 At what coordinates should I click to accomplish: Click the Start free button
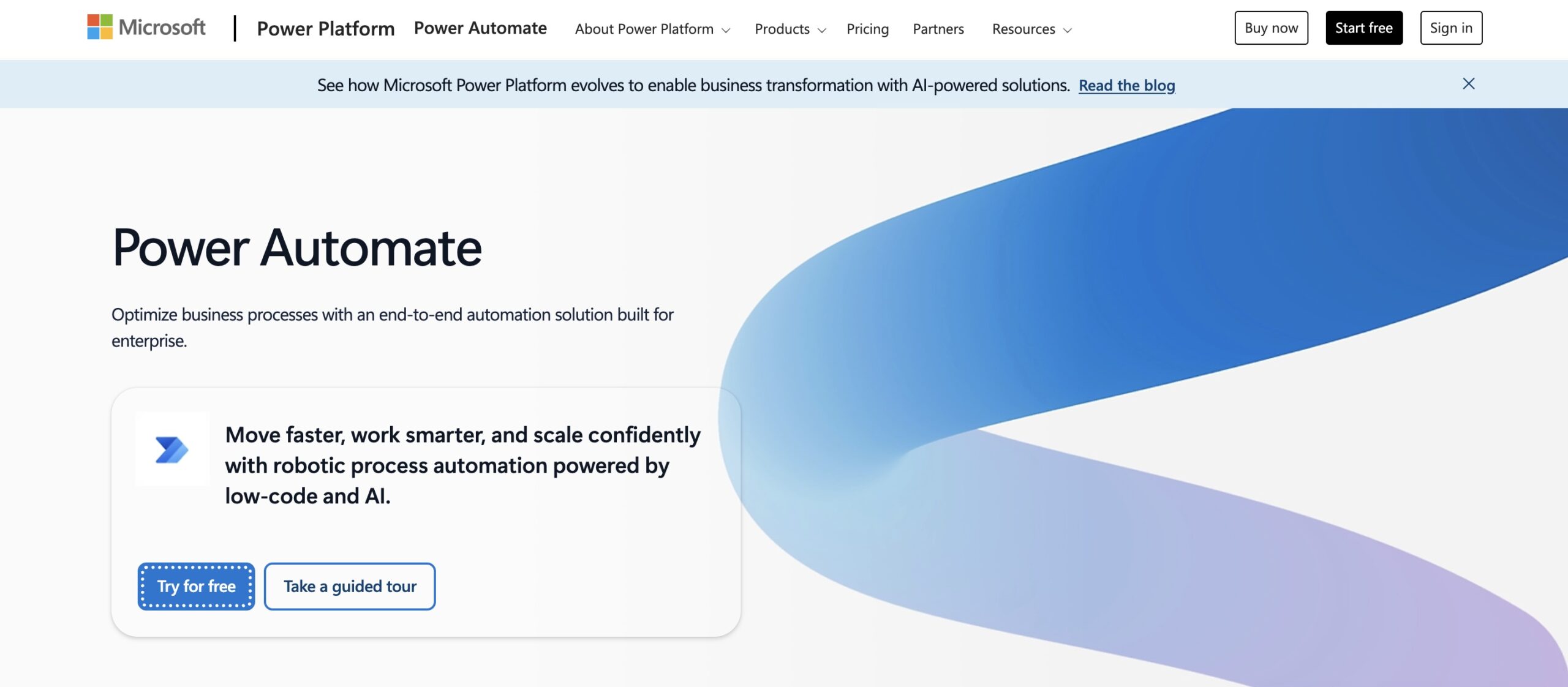click(x=1364, y=28)
